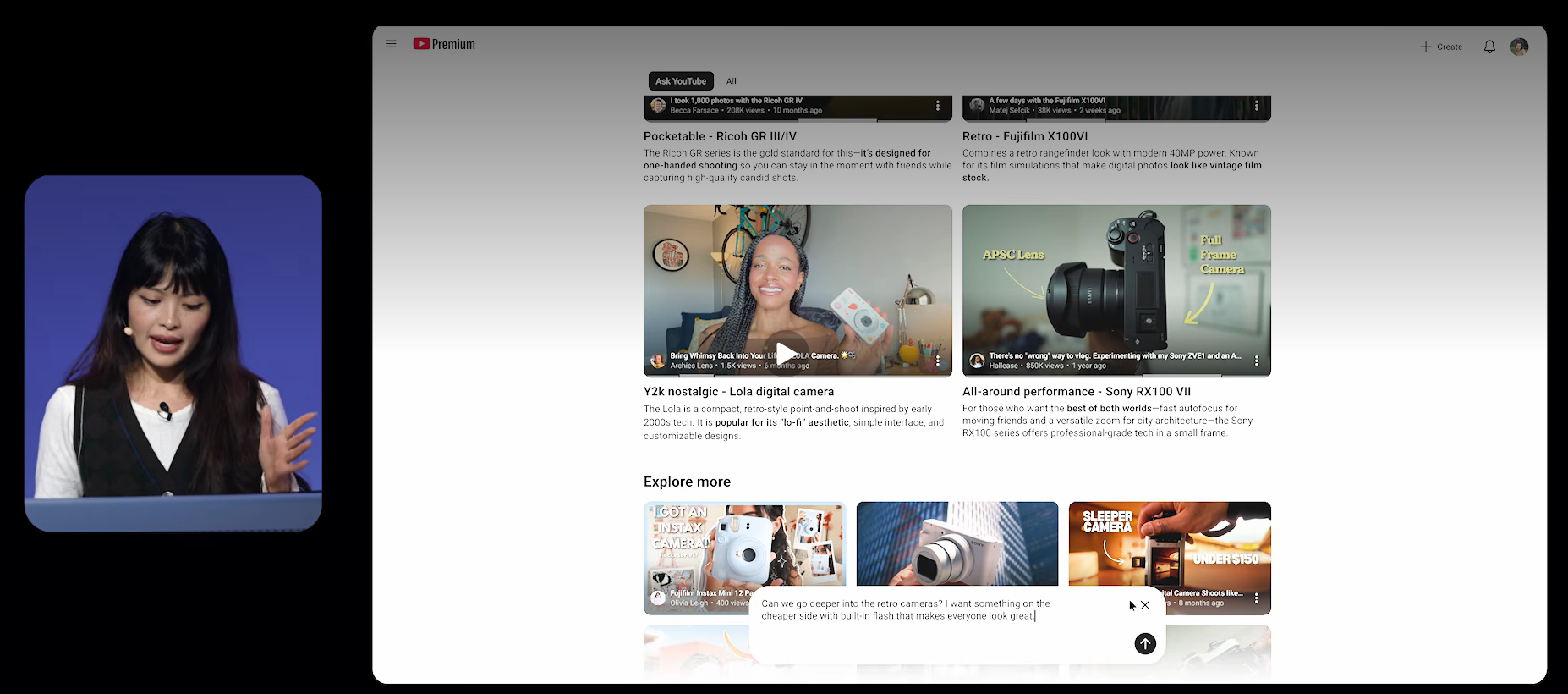Open the Becca Farsace channel avatar
This screenshot has width=1568, height=694.
click(657, 106)
